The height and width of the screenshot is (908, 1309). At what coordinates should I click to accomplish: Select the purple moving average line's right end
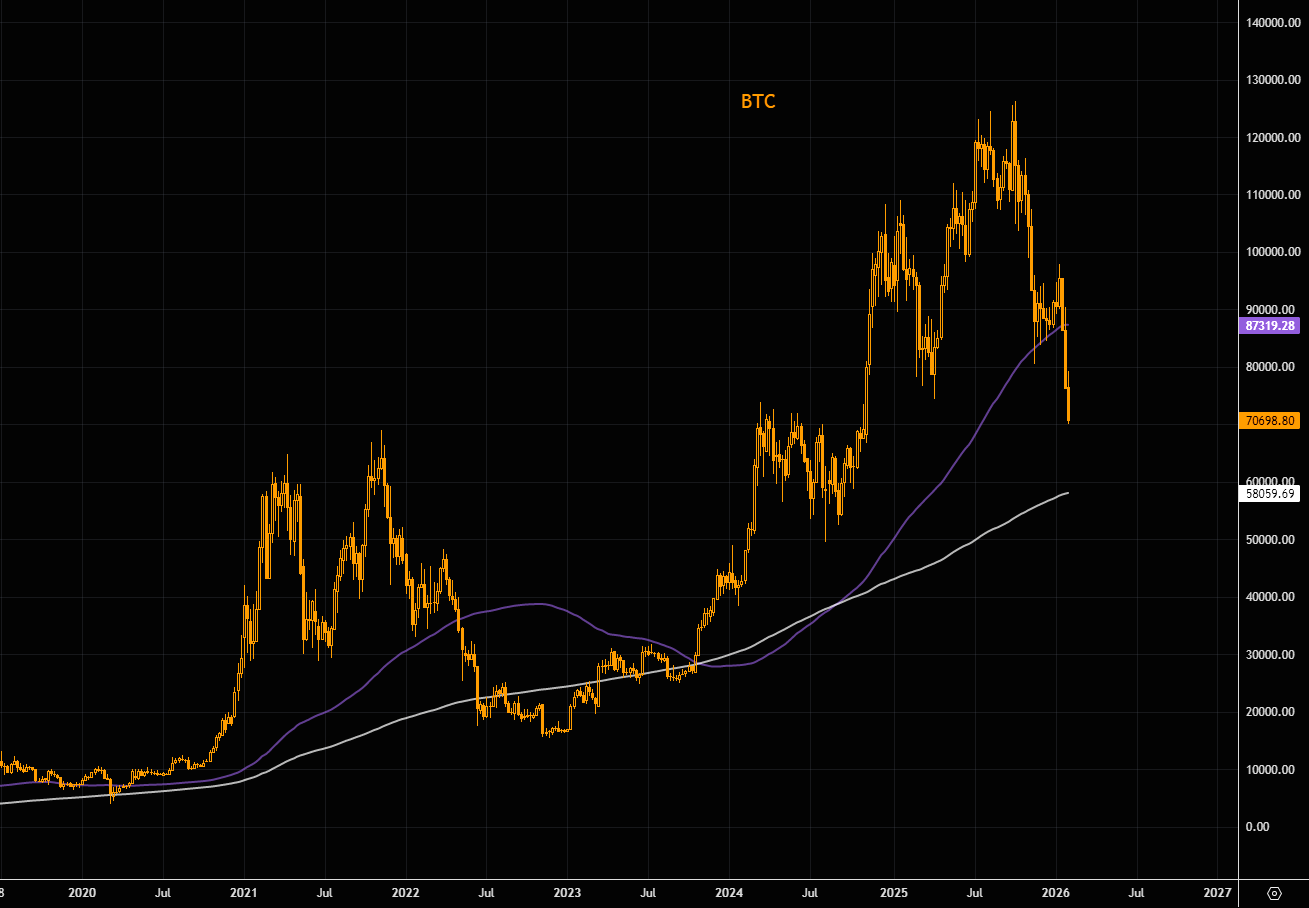tap(1066, 326)
